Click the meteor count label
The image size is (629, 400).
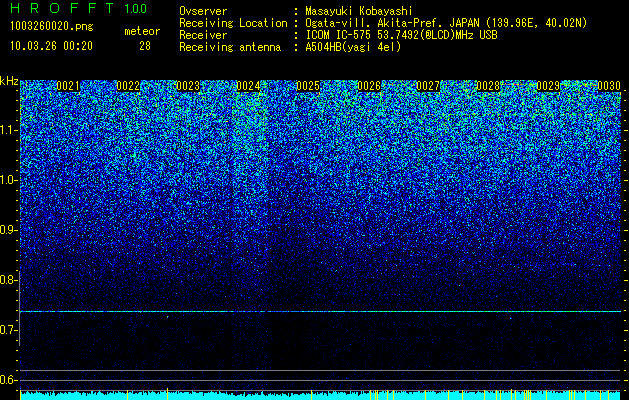[x=142, y=31]
